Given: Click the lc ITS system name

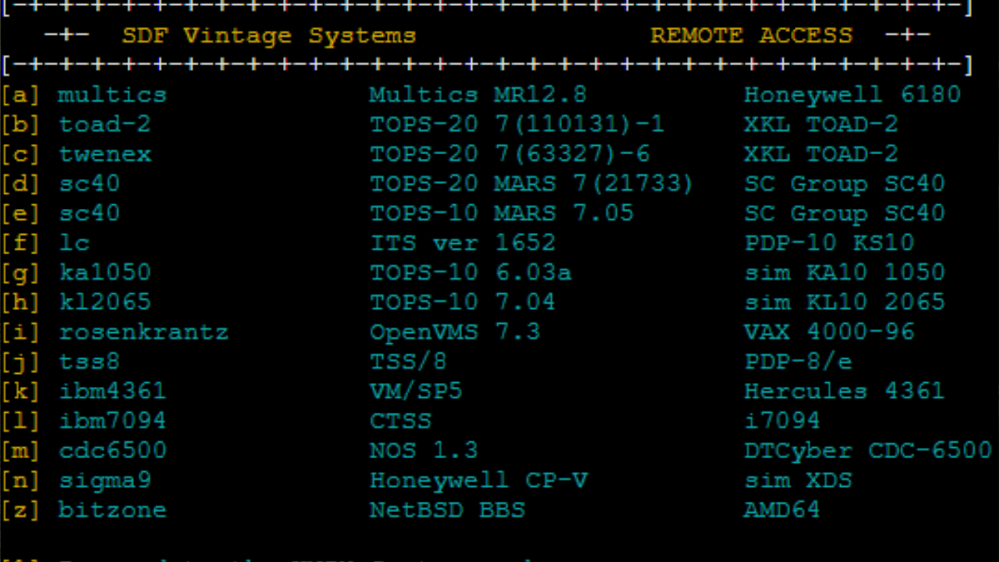Looking at the screenshot, I should pos(74,243).
